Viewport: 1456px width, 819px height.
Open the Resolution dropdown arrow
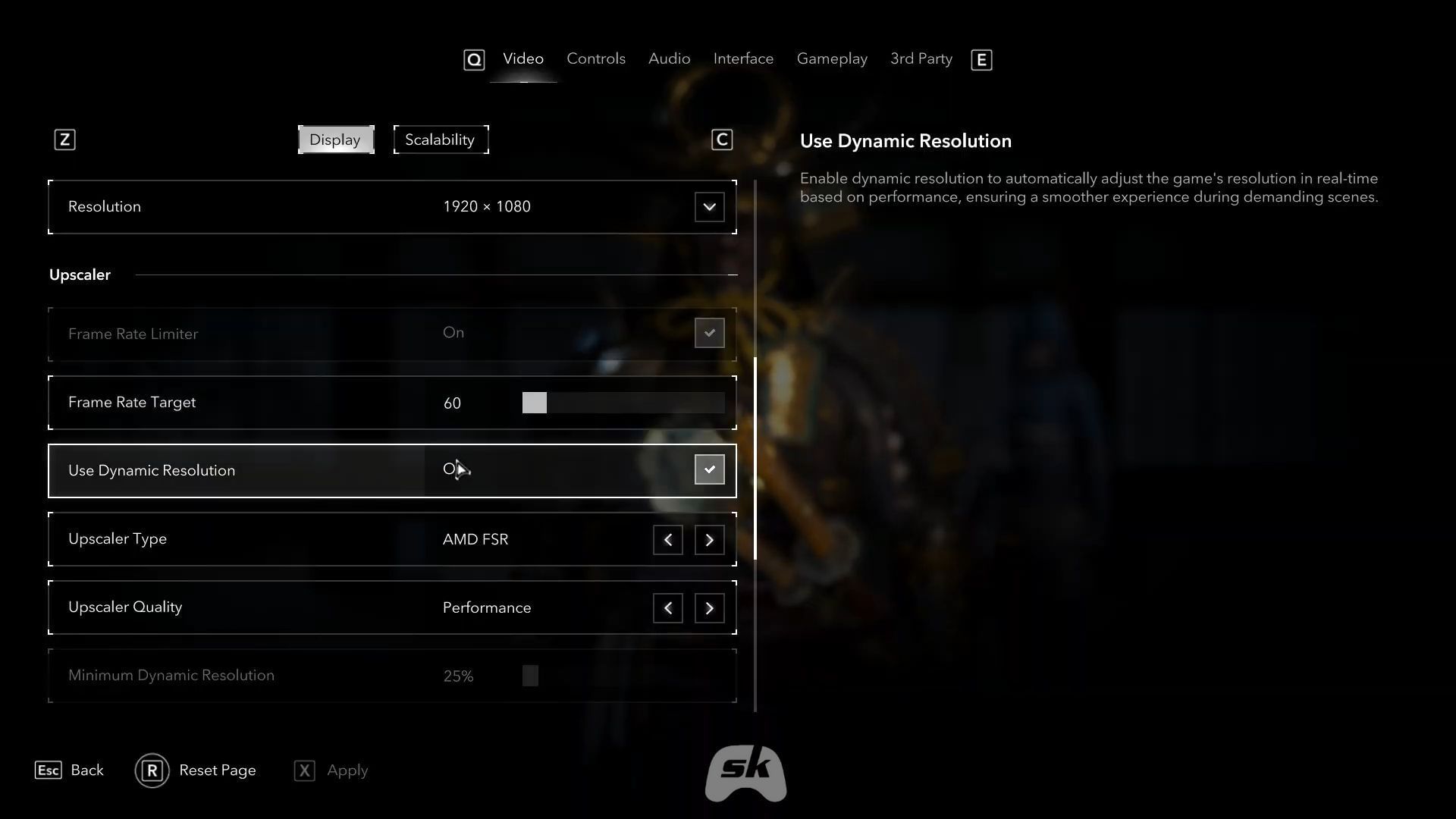709,207
